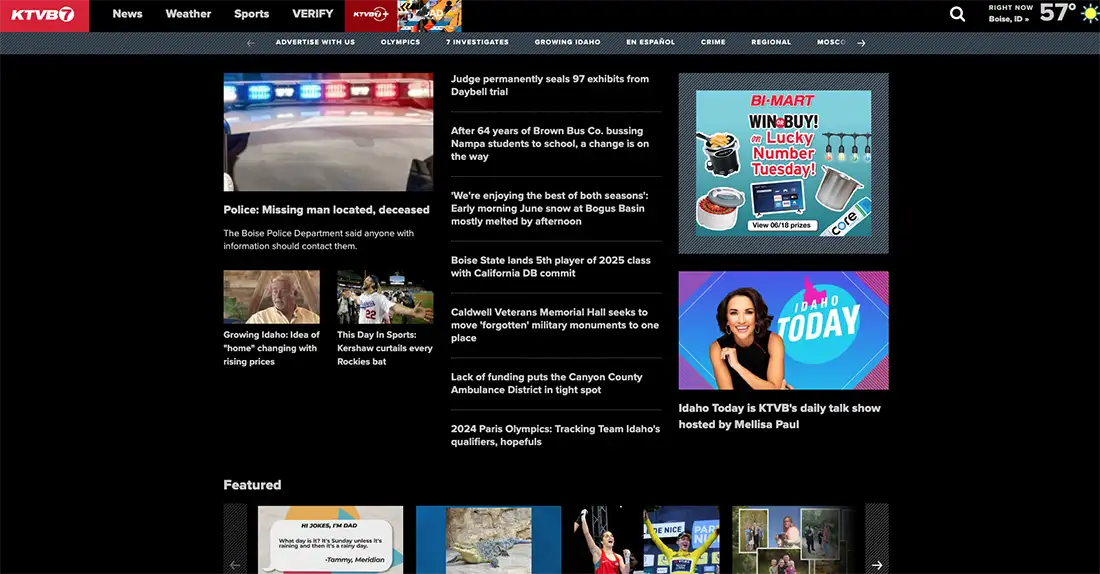Viewport: 1100px width, 574px height.
Task: Open Boise, ID location selector
Action: click(1009, 20)
